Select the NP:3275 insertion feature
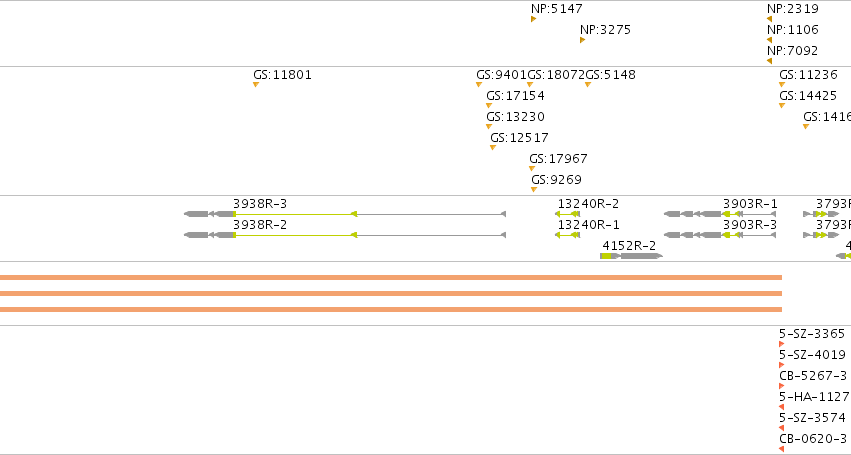This screenshot has width=851, height=455. (582, 40)
